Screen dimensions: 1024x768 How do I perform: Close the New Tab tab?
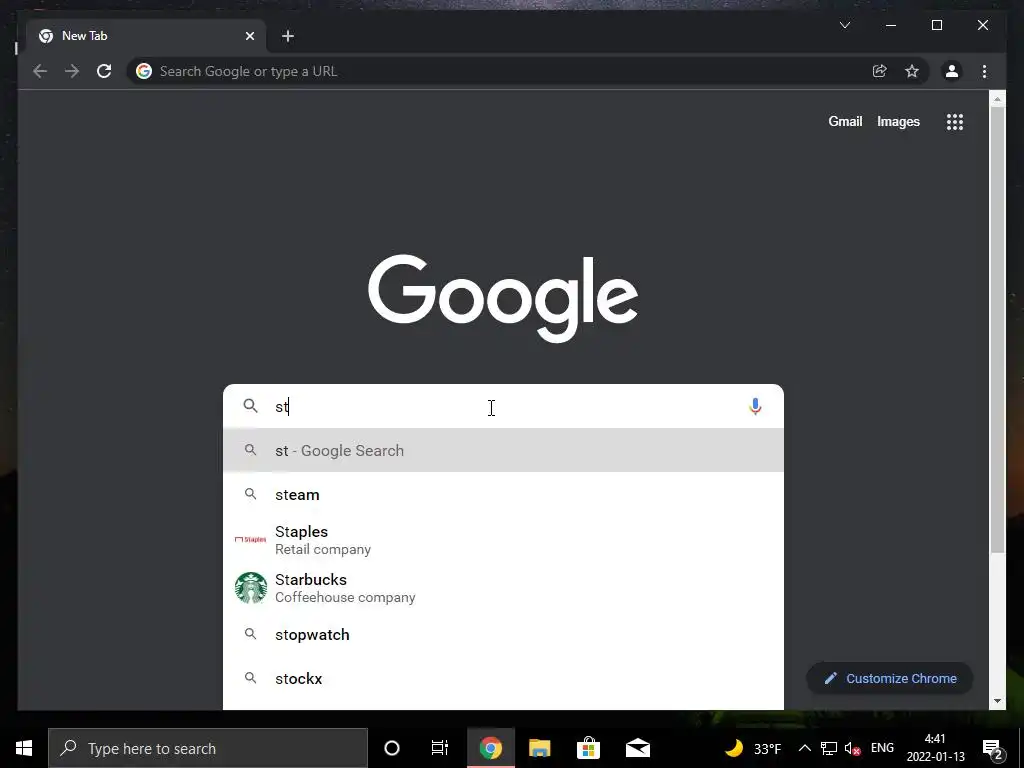coord(250,36)
